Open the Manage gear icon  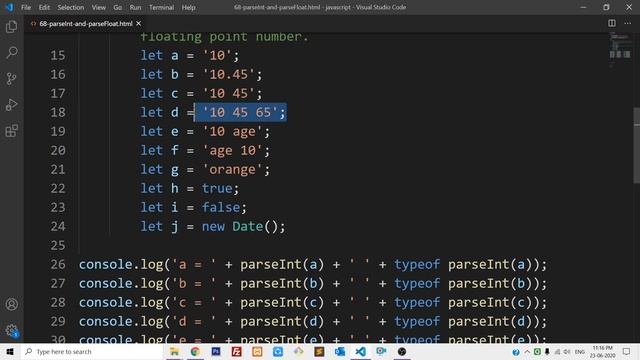click(x=11, y=330)
